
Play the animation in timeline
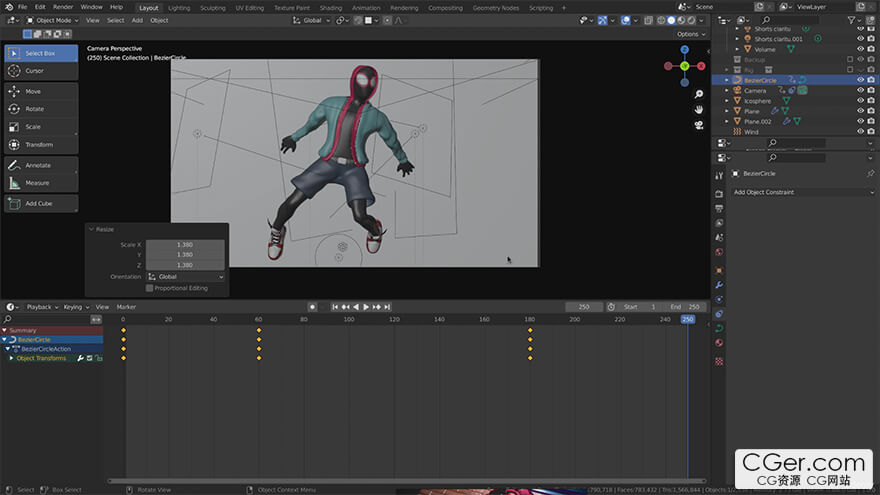[x=366, y=307]
